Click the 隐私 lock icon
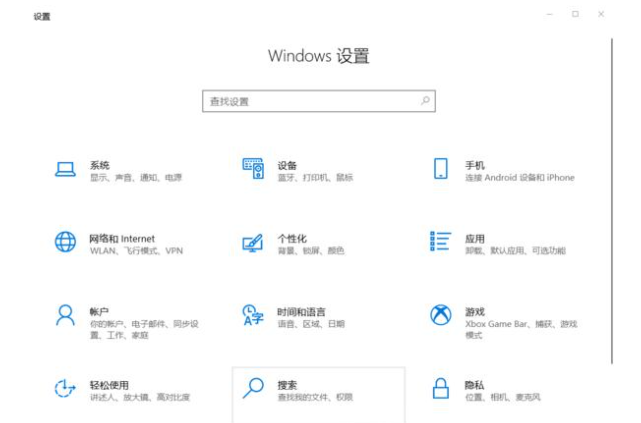 pyautogui.click(x=440, y=389)
